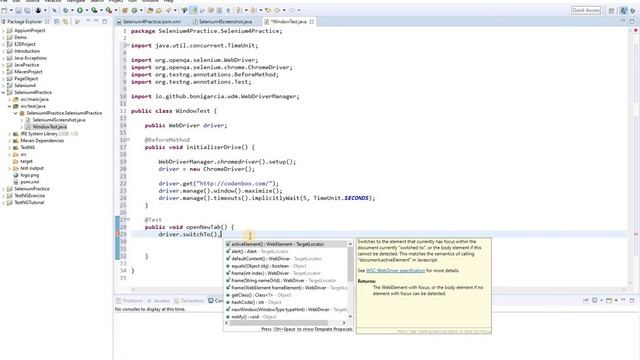640x360 pixels.
Task: Close the WindowTest.java editor tab
Action: [x=311, y=22]
